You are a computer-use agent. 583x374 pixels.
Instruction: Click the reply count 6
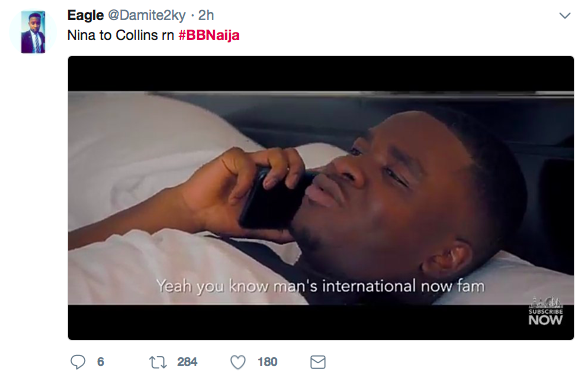tap(100, 362)
